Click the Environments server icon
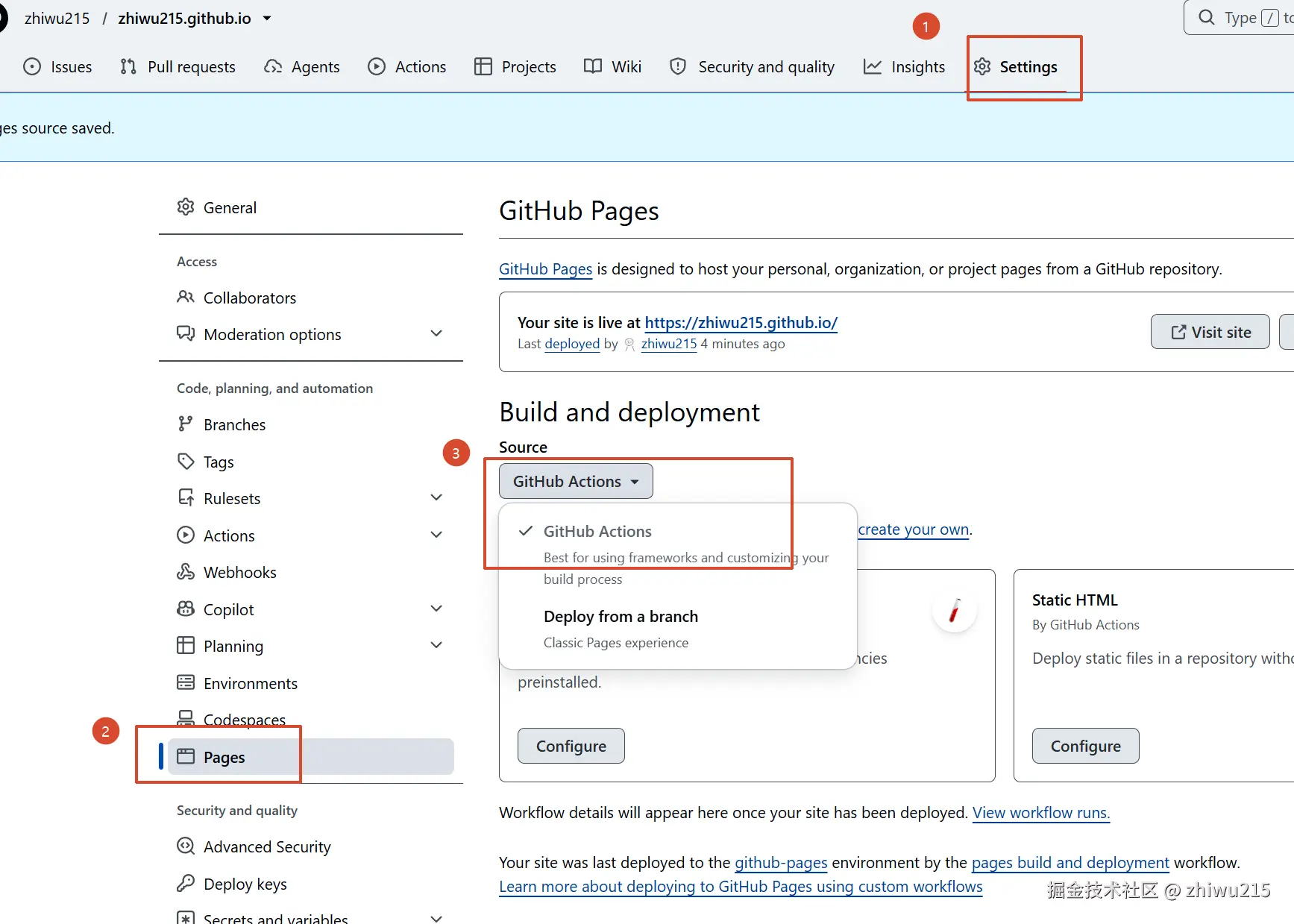Image resolution: width=1294 pixels, height=924 pixels. [186, 683]
